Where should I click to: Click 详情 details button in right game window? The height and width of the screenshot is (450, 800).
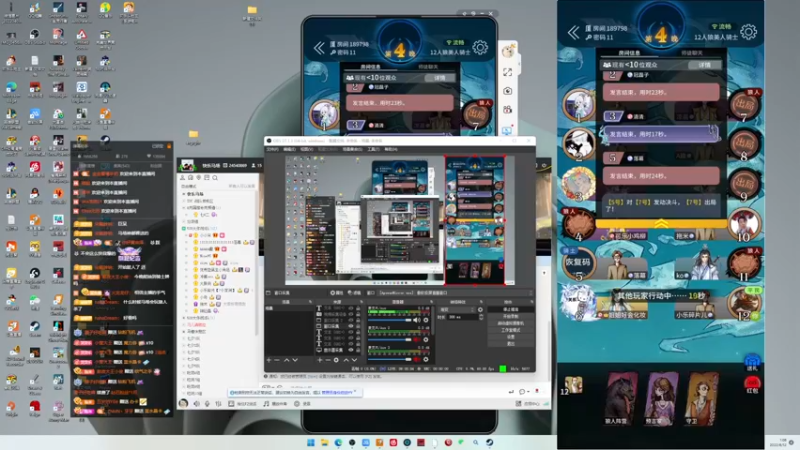pos(705,65)
